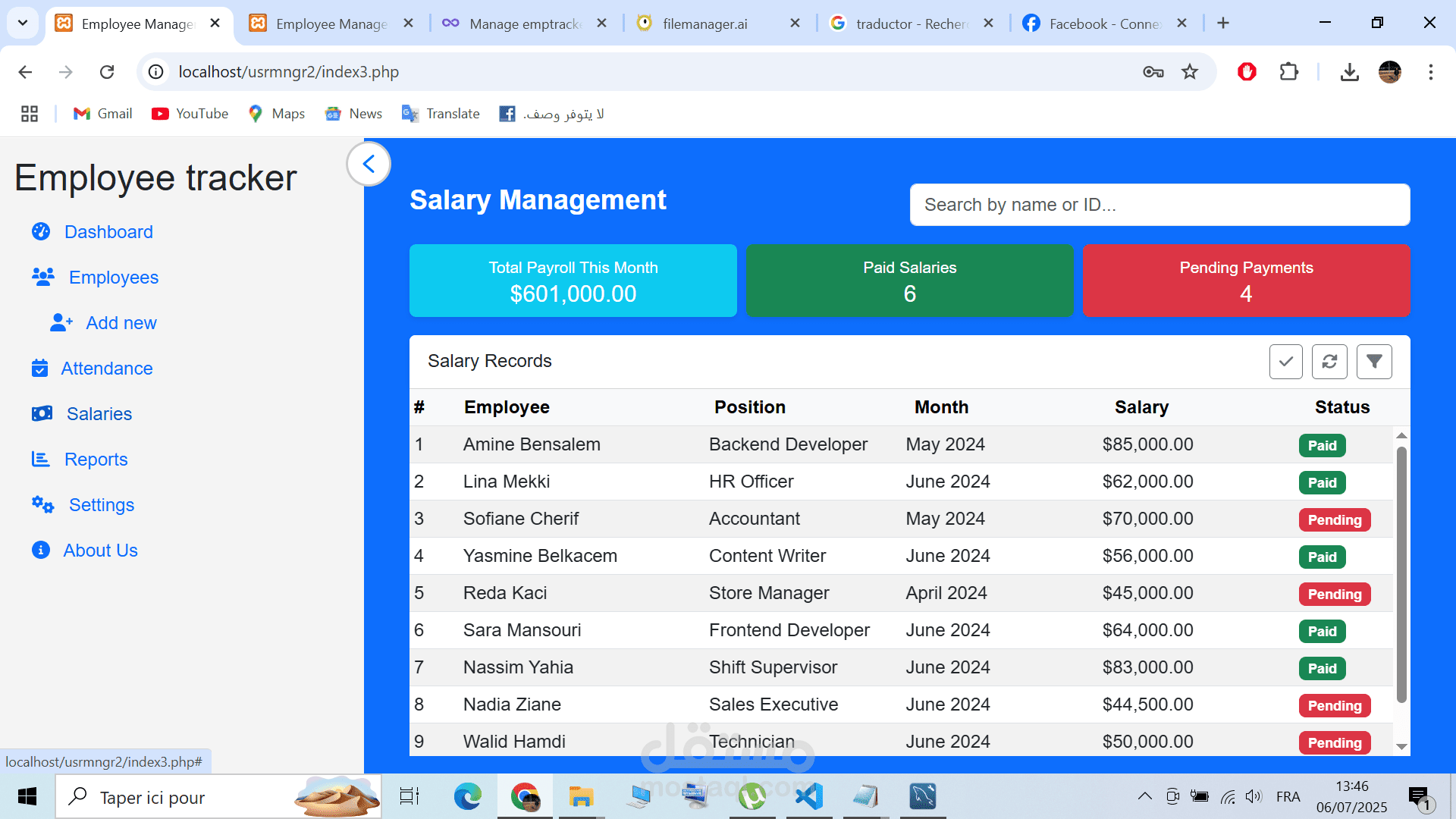
Task: Open the tab search dropdown arrow
Action: 23,23
